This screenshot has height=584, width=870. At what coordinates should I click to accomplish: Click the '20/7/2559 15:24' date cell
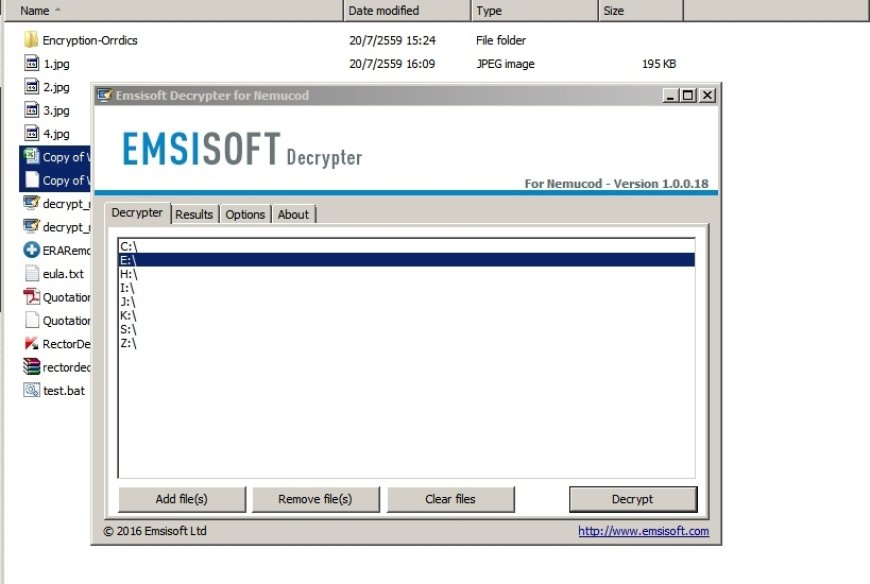(x=392, y=40)
